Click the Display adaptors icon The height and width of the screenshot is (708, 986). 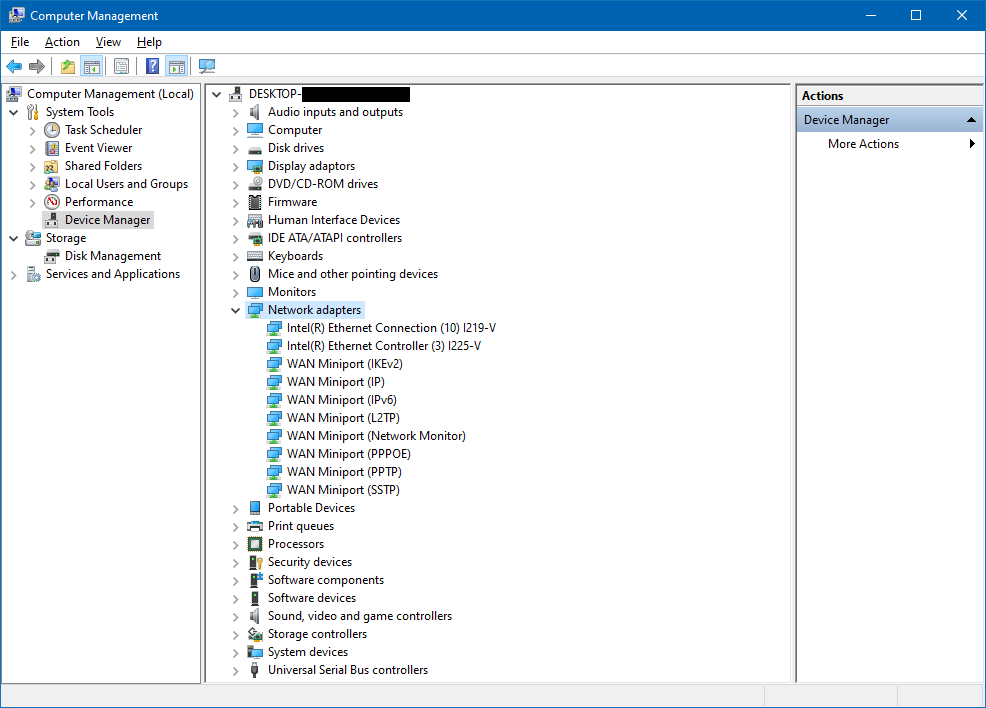coord(255,166)
